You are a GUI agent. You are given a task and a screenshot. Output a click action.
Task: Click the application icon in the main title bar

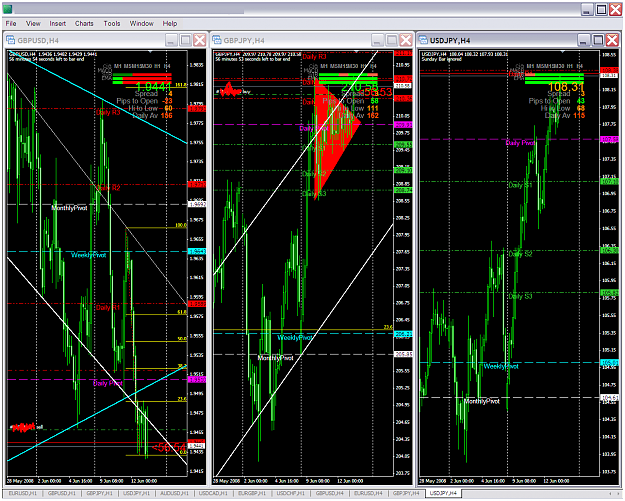(8, 9)
